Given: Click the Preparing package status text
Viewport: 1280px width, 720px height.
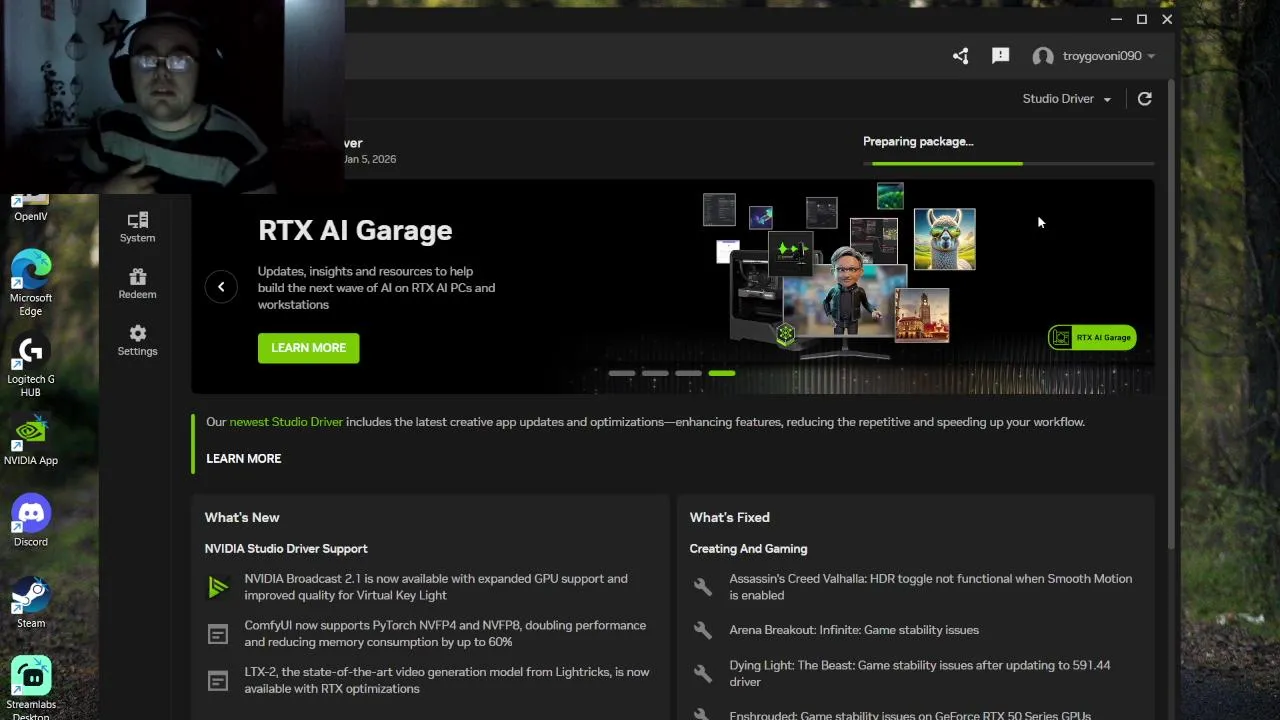Looking at the screenshot, I should 918,141.
